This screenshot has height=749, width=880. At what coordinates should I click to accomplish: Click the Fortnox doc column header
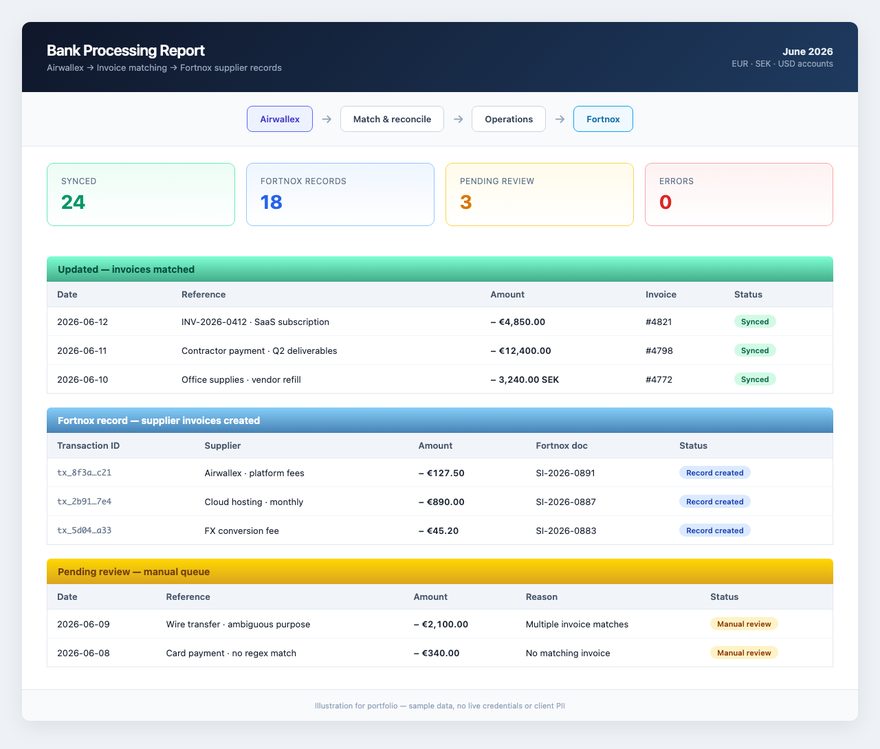pyautogui.click(x=561, y=445)
